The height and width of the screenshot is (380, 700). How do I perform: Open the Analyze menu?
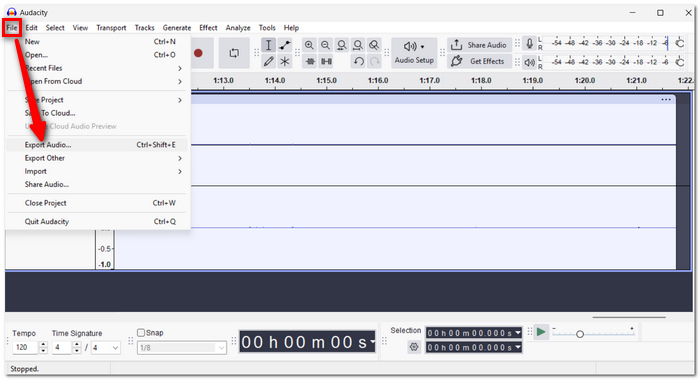click(238, 28)
